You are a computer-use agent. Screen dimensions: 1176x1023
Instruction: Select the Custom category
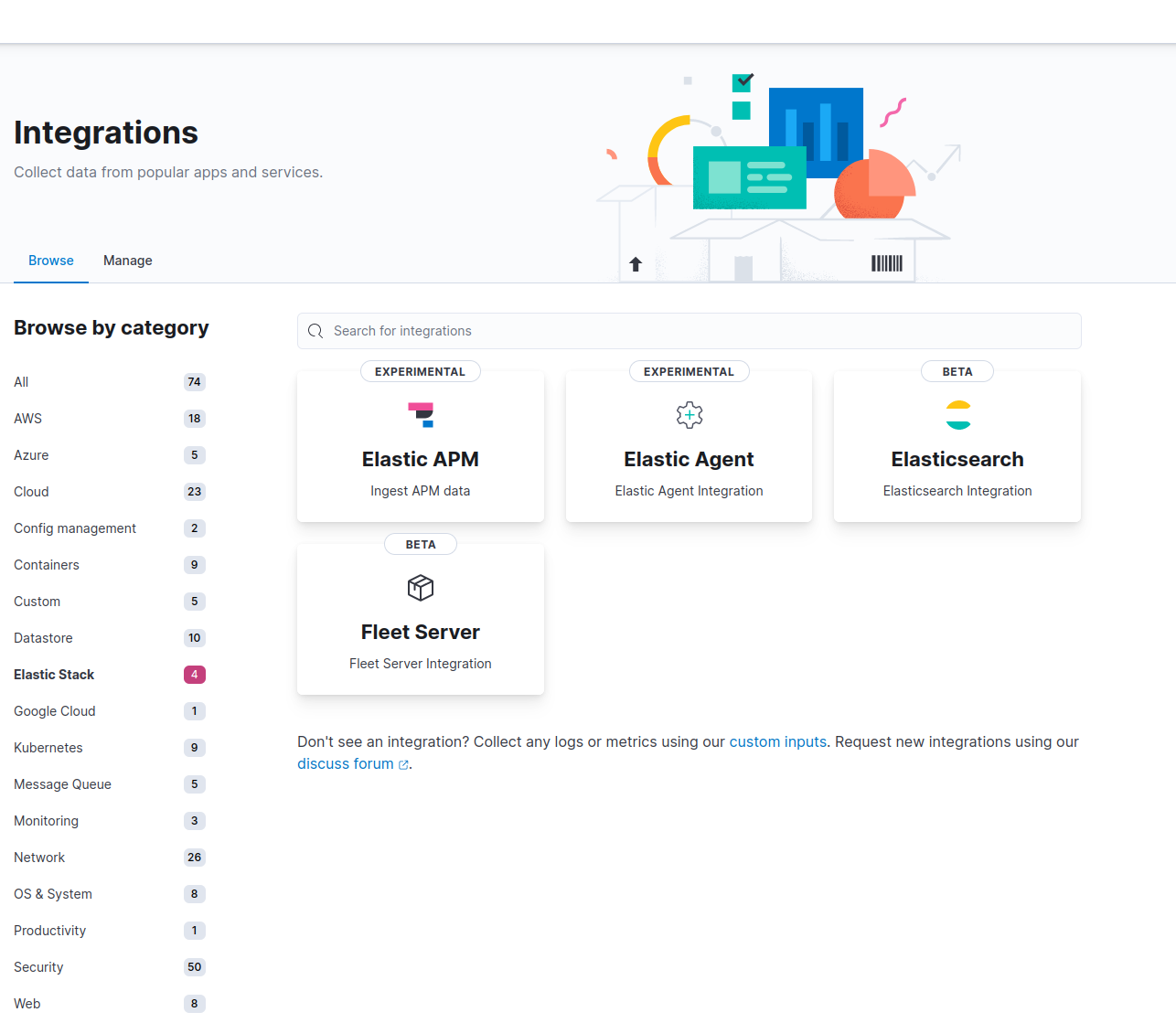110,602
